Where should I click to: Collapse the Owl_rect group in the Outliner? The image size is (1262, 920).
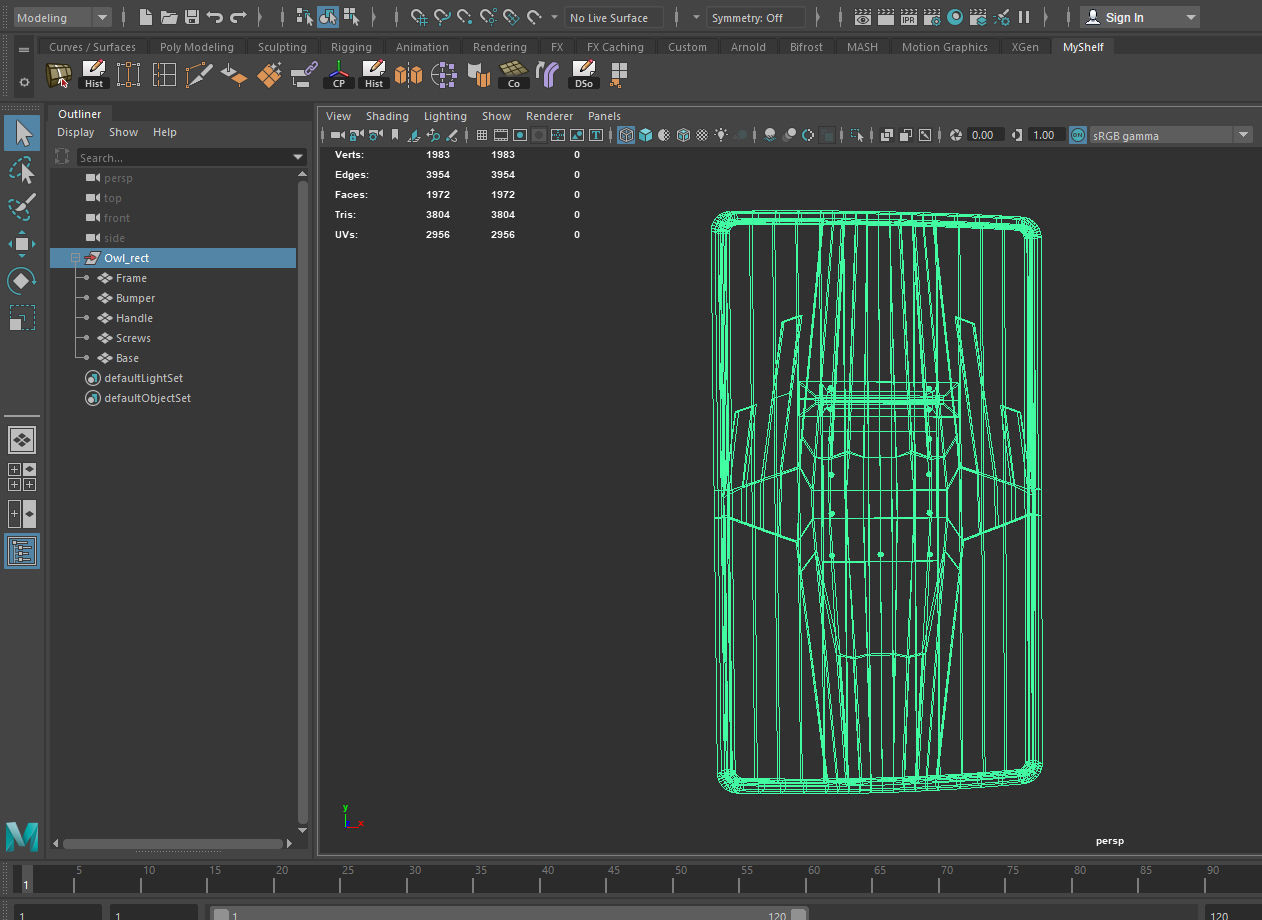[x=76, y=258]
